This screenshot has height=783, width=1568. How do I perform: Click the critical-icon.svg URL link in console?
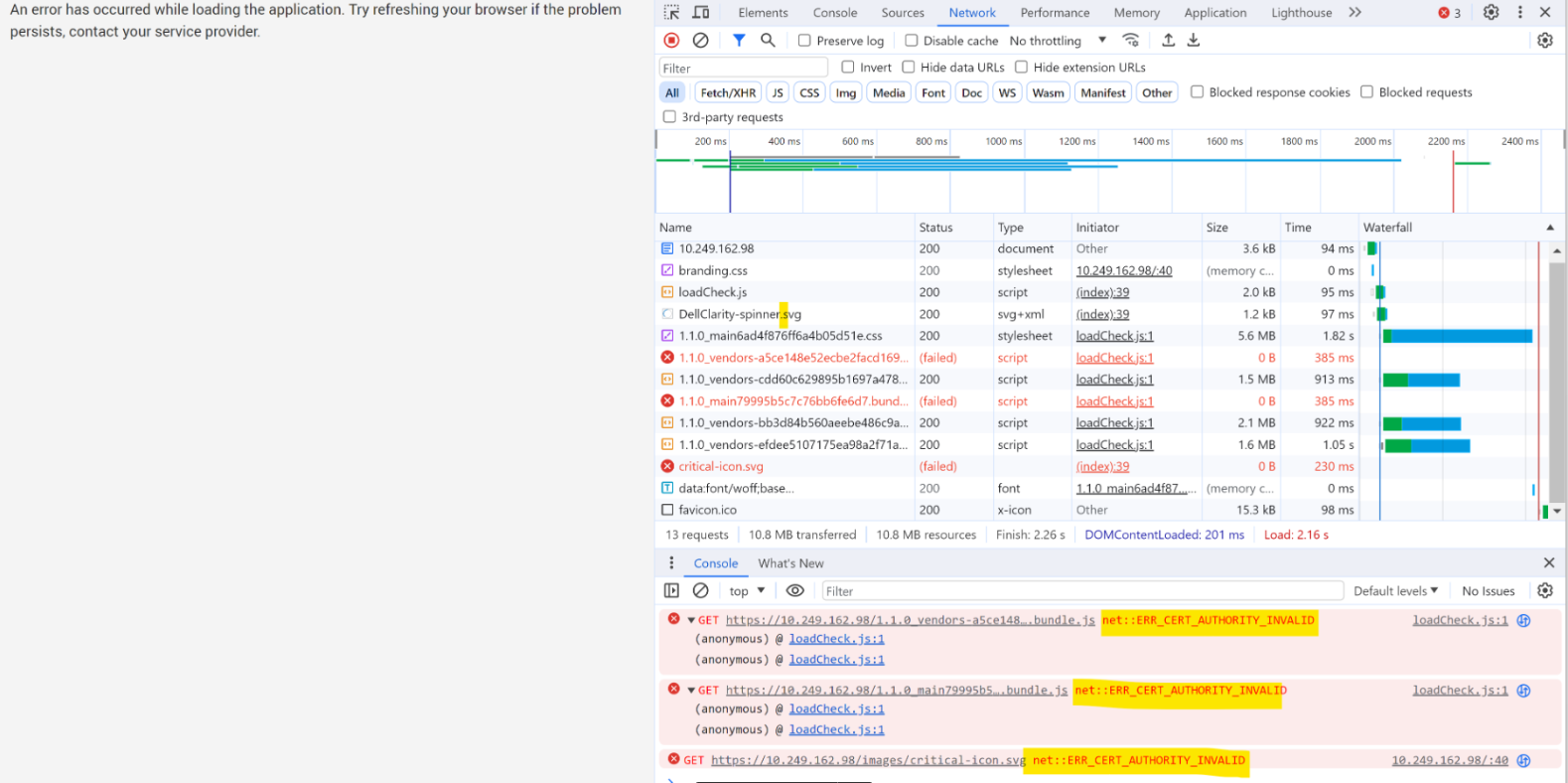(868, 761)
